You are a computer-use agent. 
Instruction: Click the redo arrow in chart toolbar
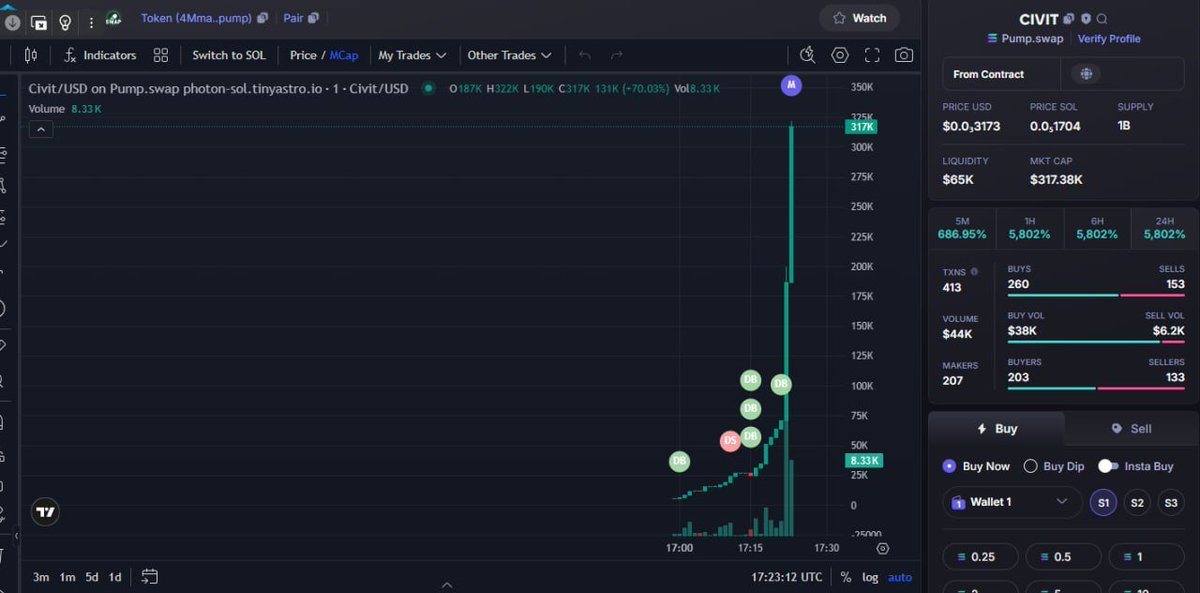(617, 55)
